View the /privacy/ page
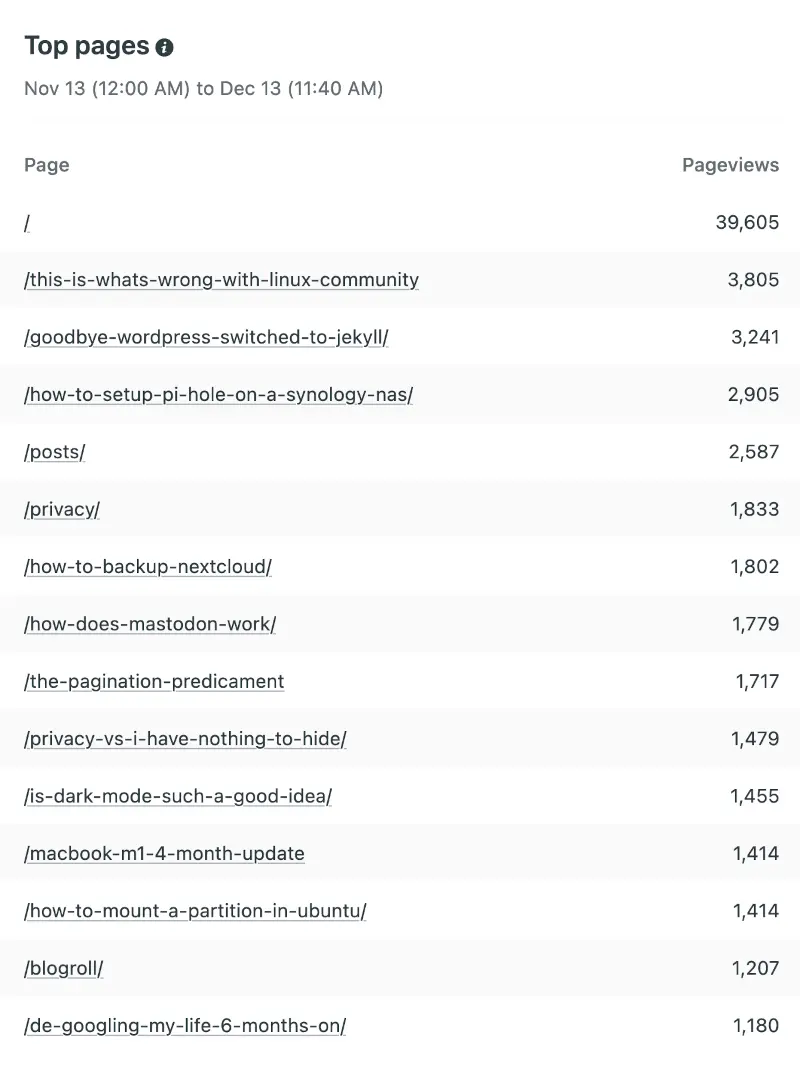The height and width of the screenshot is (1068, 800). coord(61,509)
